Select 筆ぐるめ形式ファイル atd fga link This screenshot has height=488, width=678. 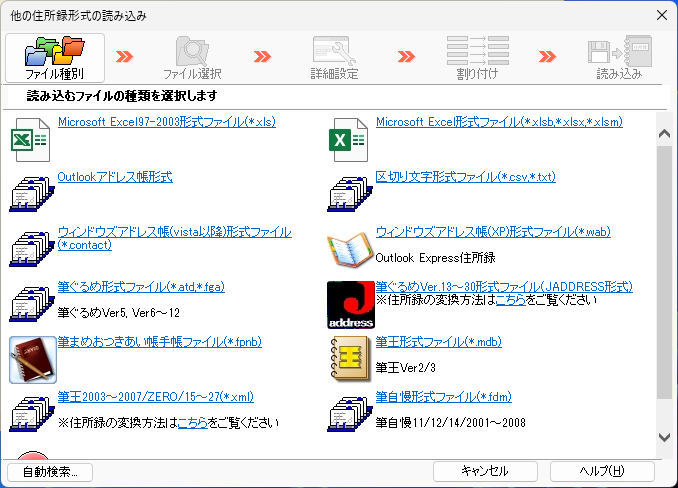141,287
